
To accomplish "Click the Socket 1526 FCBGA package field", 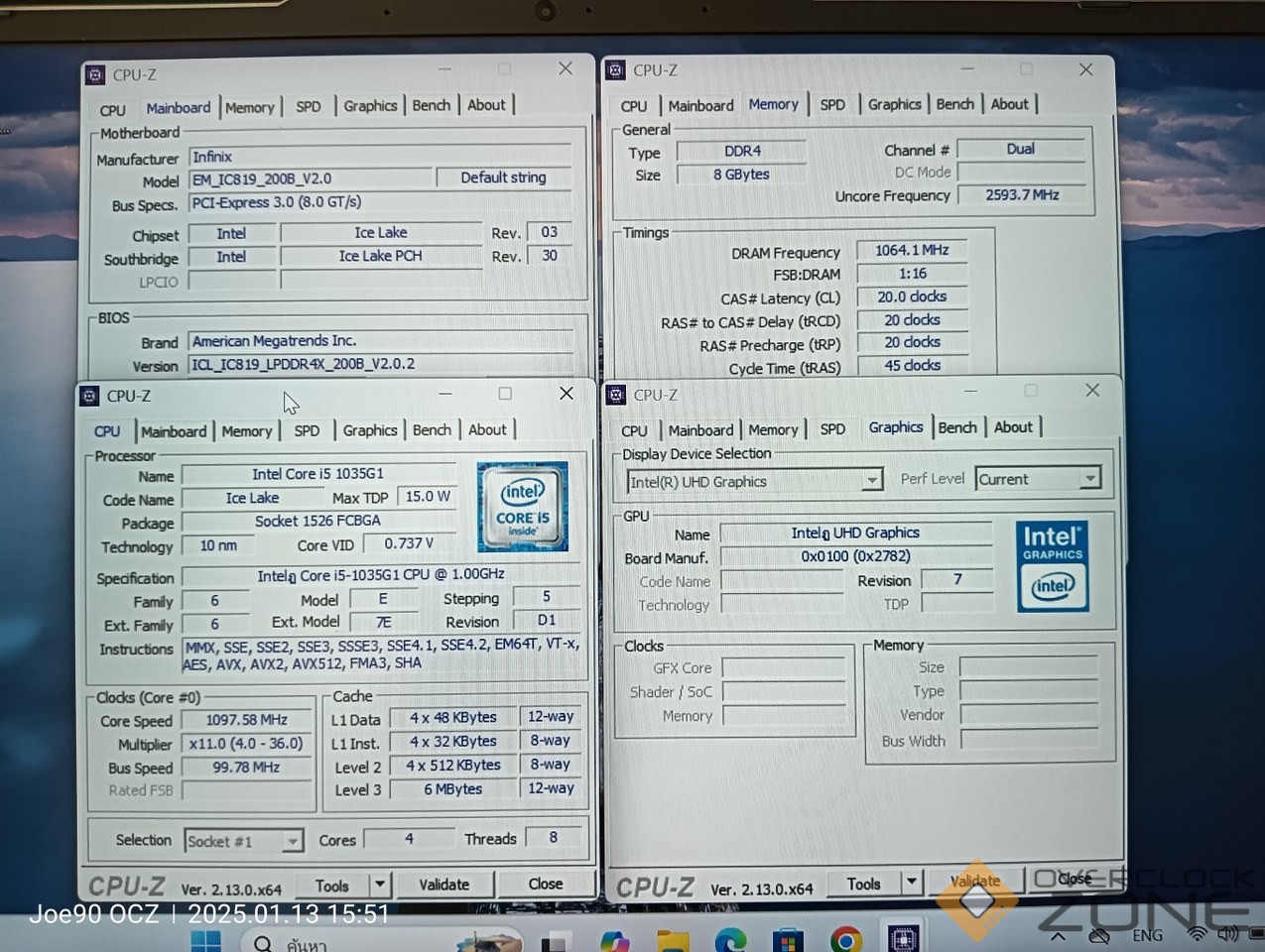I will tap(318, 521).
